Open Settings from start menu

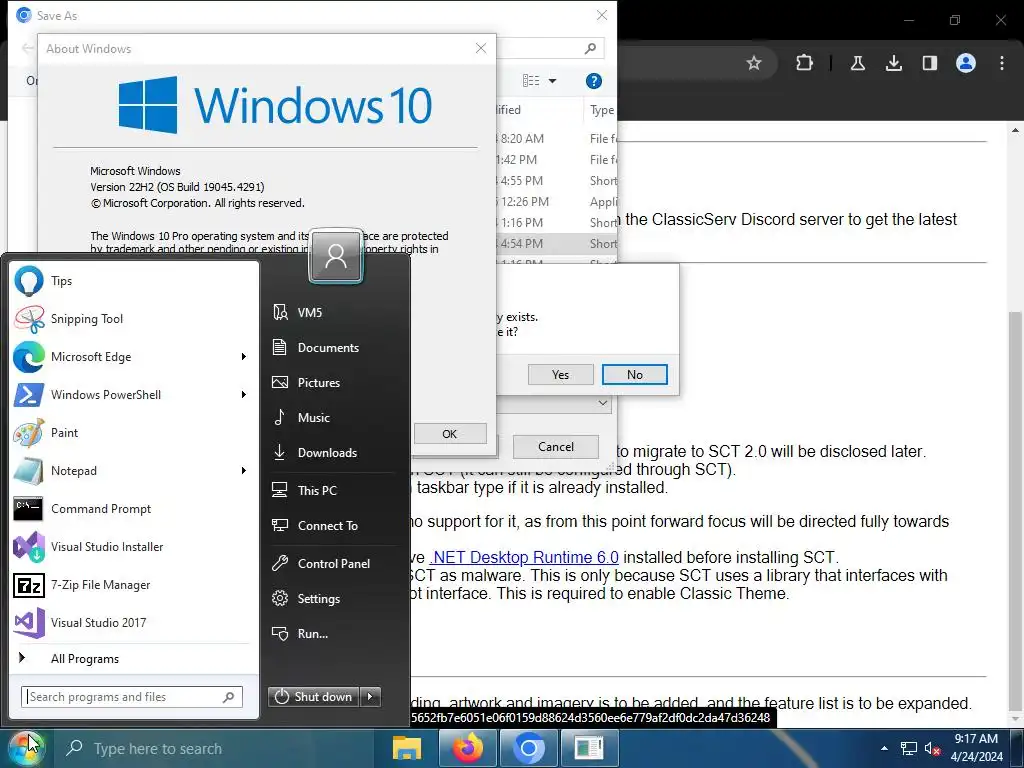pyautogui.click(x=333, y=598)
